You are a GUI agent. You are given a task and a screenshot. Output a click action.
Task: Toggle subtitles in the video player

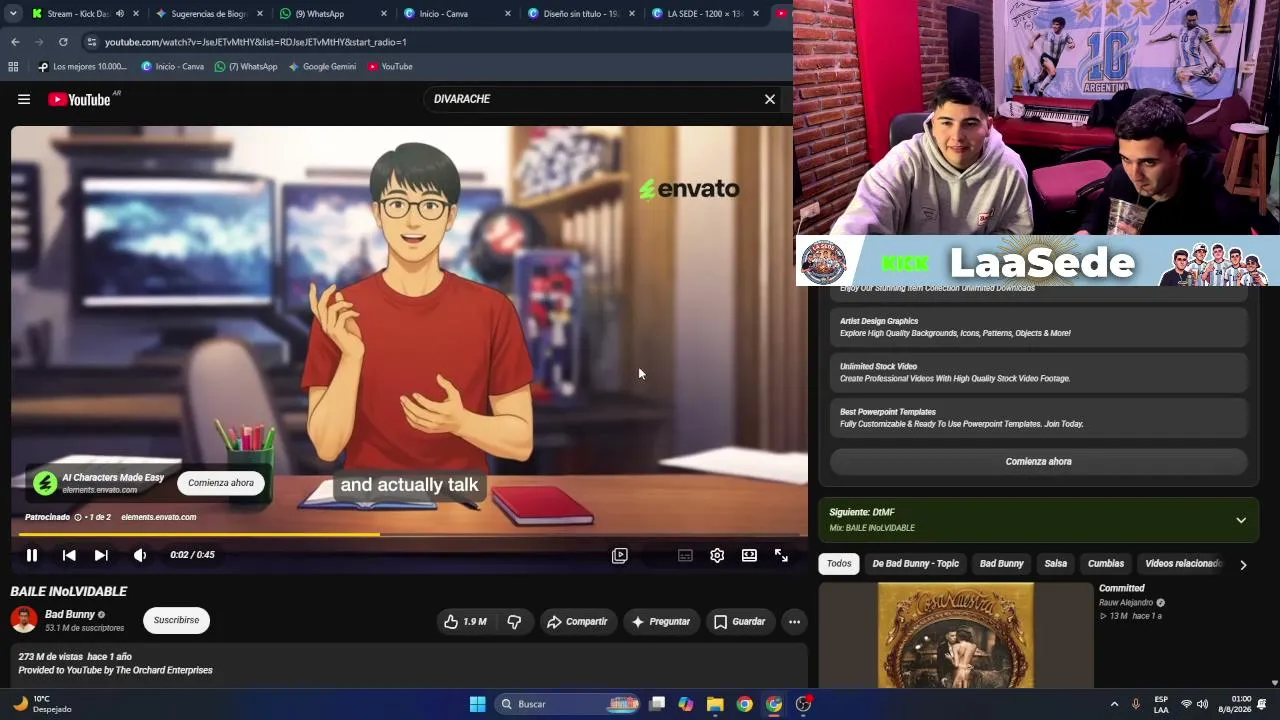(x=685, y=555)
